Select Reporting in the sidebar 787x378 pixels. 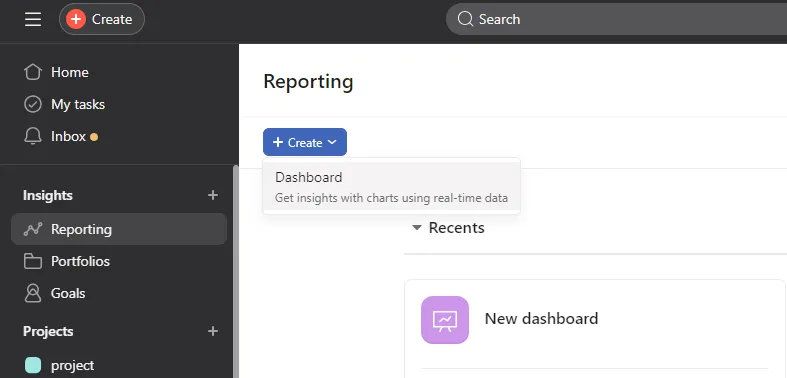point(119,229)
